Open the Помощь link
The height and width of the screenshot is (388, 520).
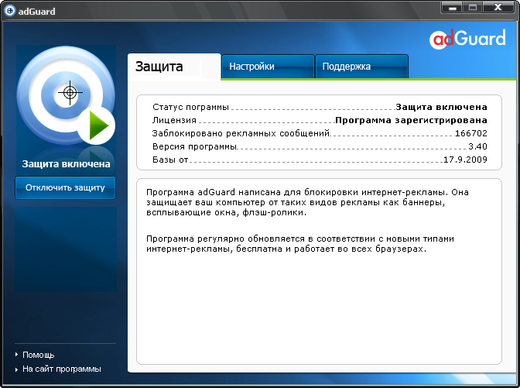(x=38, y=355)
